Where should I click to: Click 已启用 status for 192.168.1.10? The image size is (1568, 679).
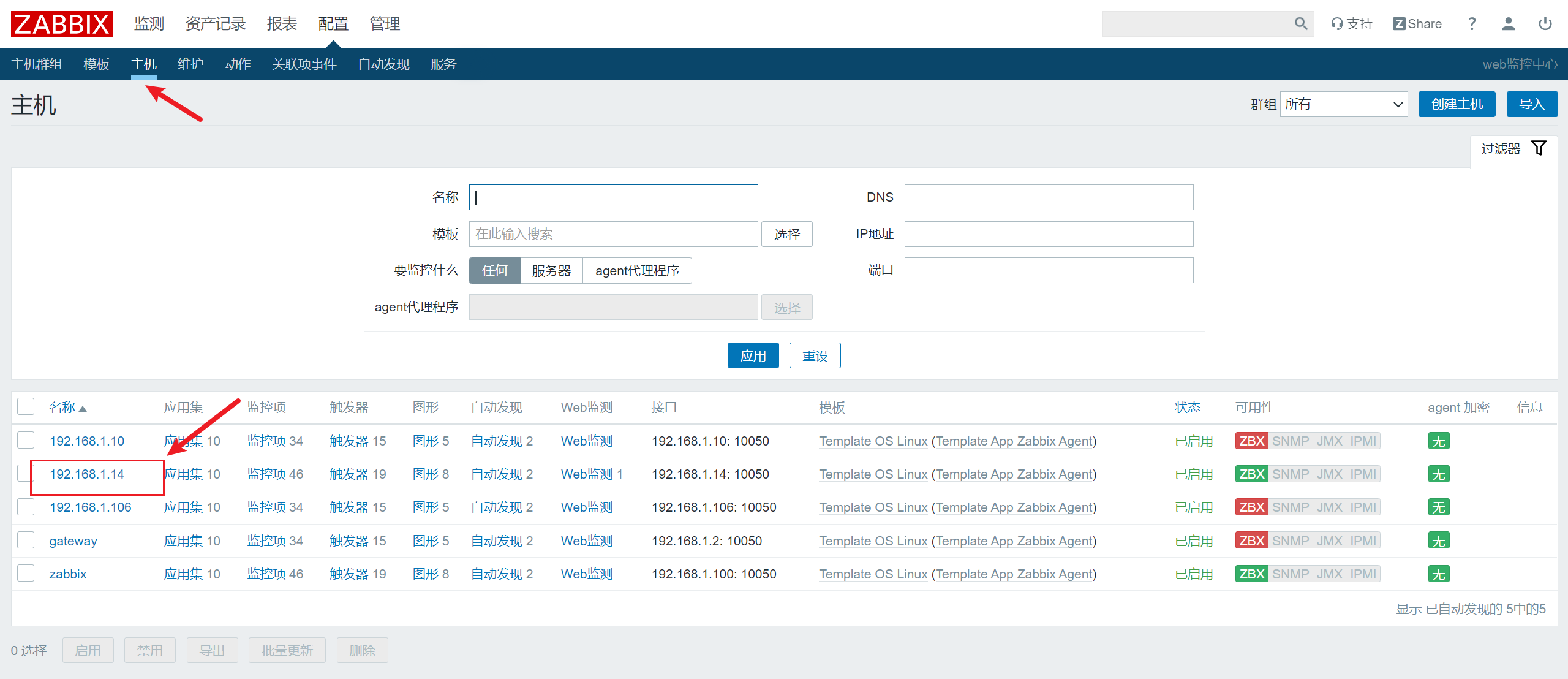coord(1194,441)
